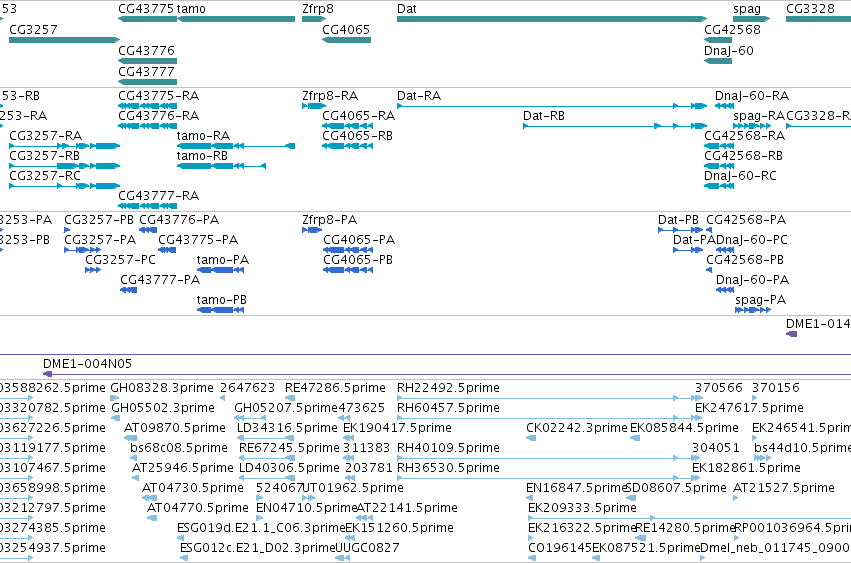Click the GH08328.3prime EST label
The height and width of the screenshot is (563, 851).
pyautogui.click(x=162, y=388)
